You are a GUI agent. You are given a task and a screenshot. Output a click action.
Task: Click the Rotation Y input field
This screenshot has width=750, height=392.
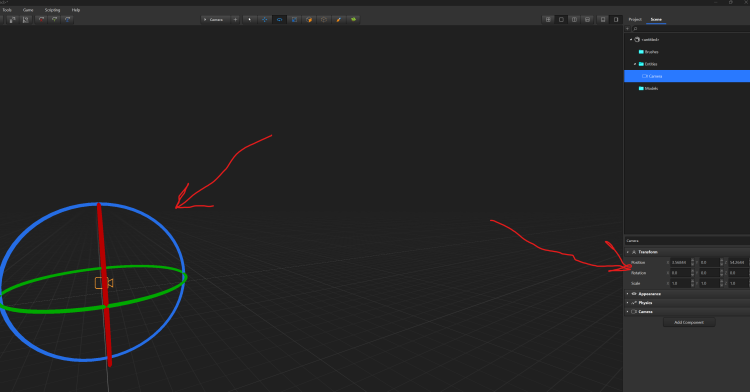(709, 273)
